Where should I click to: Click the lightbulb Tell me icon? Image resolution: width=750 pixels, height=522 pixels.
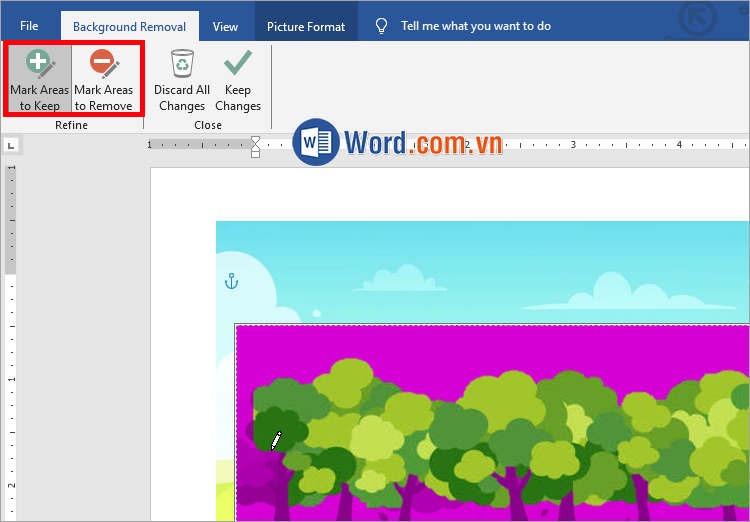(x=381, y=26)
